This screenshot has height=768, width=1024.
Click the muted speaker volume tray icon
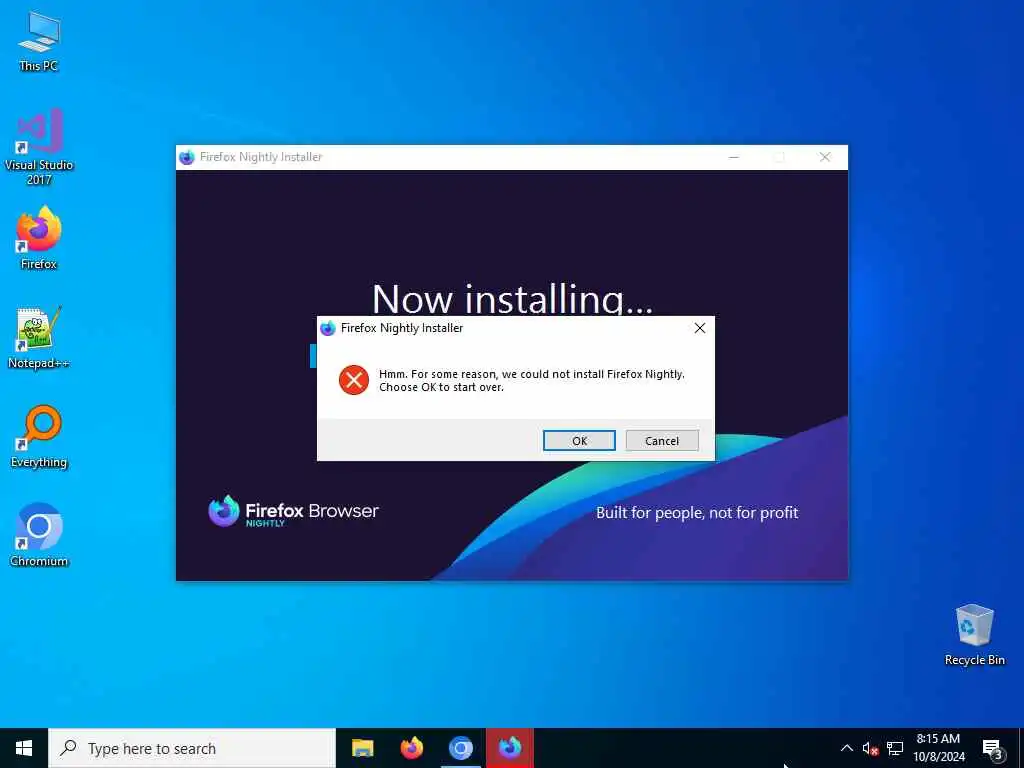pos(870,749)
